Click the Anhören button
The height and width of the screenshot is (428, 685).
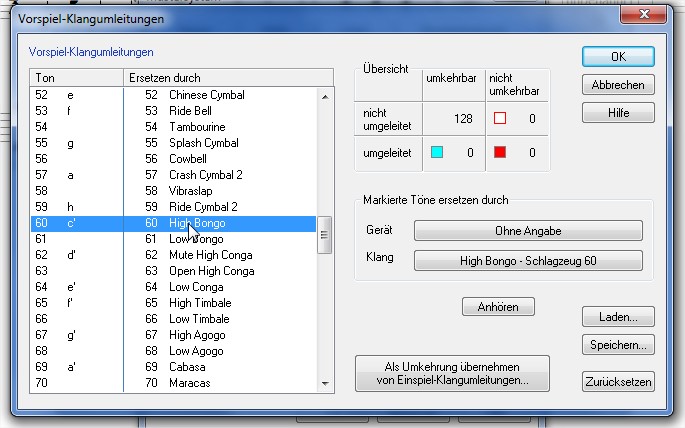pyautogui.click(x=498, y=306)
